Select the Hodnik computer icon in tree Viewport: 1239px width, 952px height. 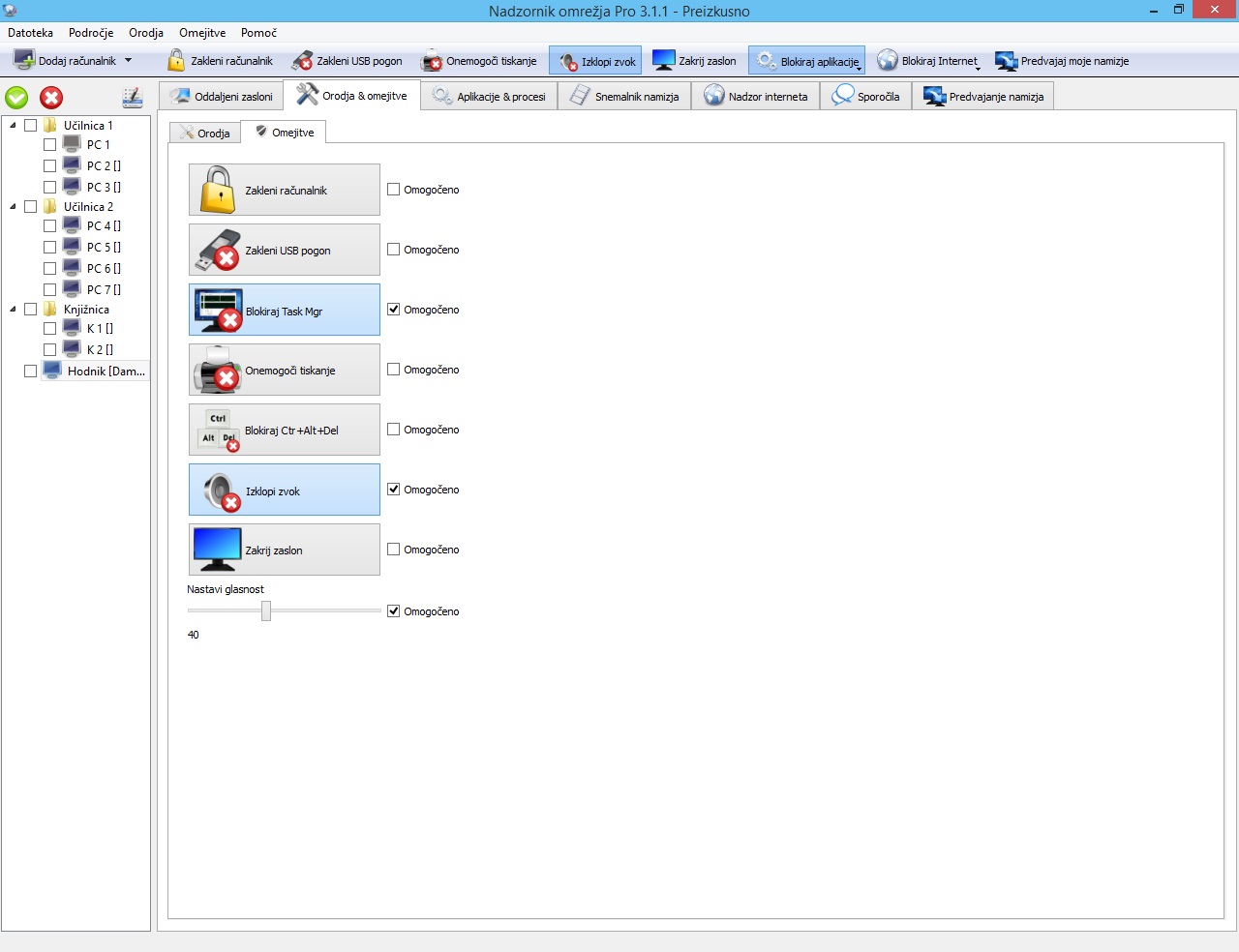click(x=52, y=371)
